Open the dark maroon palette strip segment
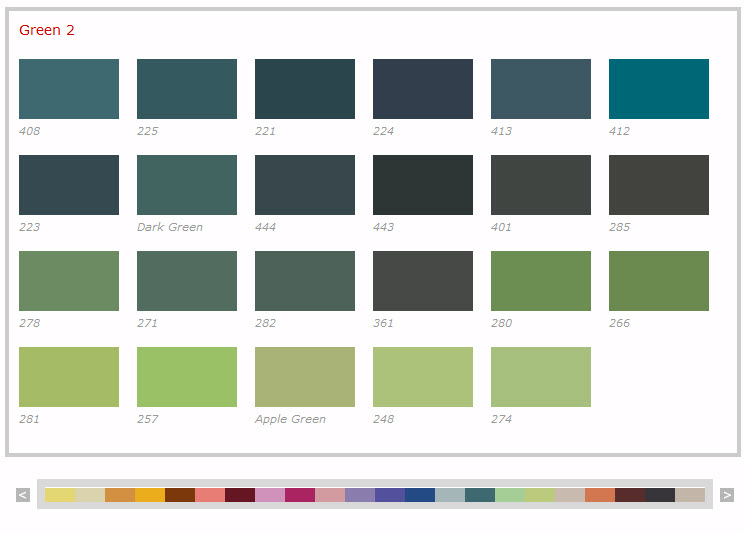This screenshot has width=745, height=534. (x=240, y=495)
